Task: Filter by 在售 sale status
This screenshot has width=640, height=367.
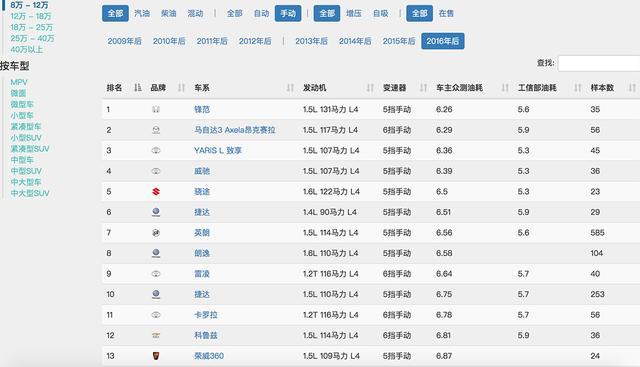Action: (x=446, y=13)
